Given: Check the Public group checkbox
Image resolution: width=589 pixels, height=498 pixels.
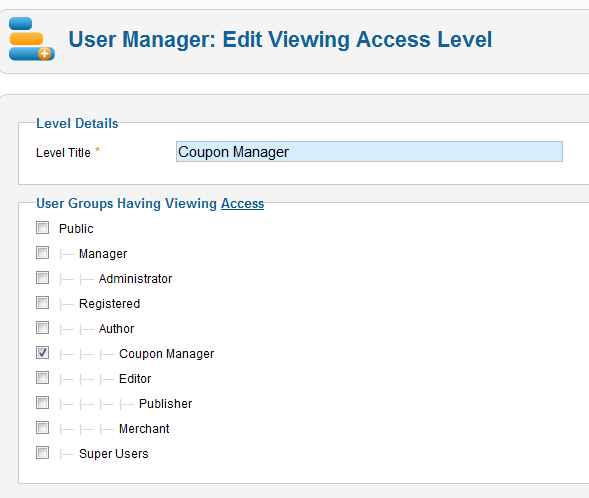Looking at the screenshot, I should 42,228.
